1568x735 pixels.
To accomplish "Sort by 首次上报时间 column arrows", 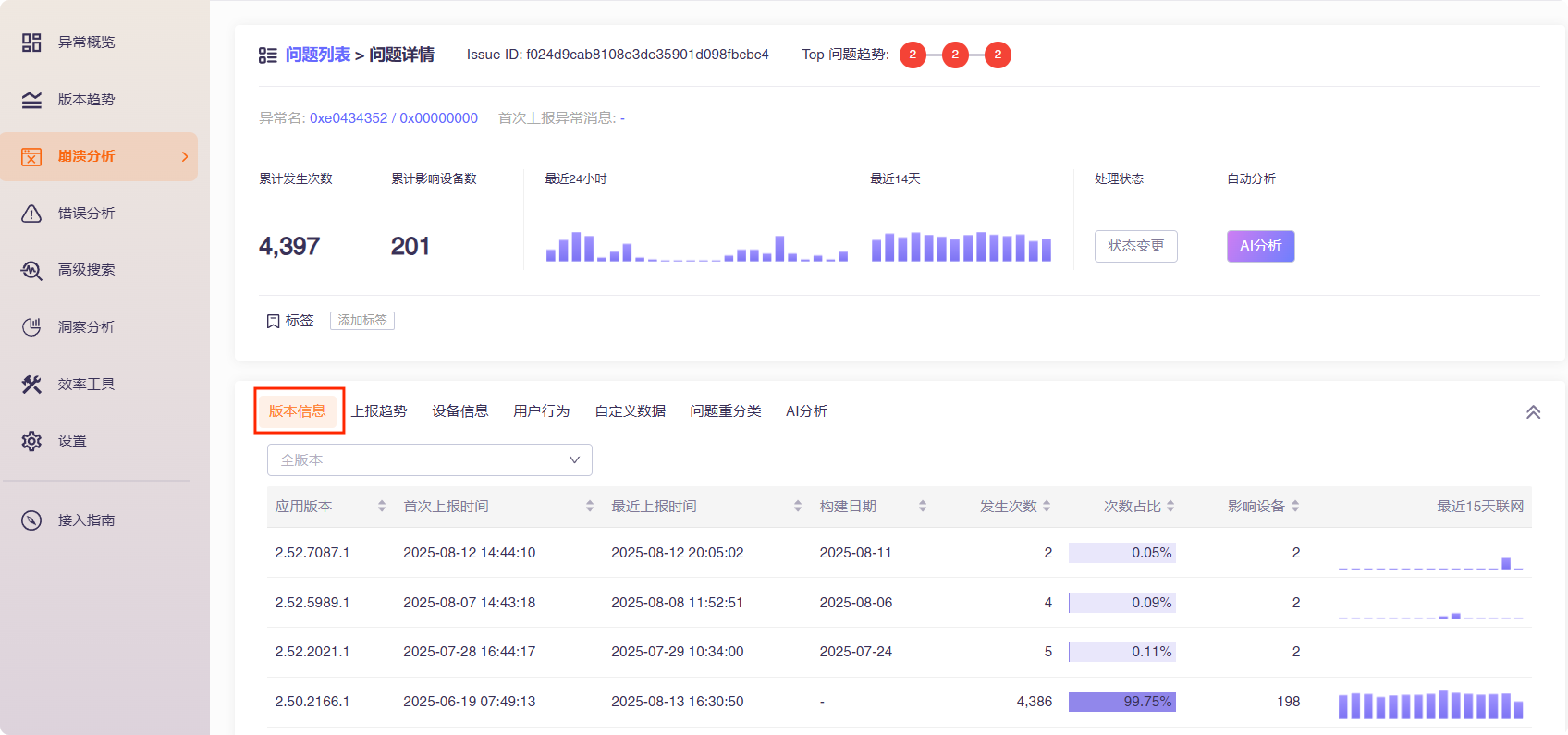I will [590, 507].
